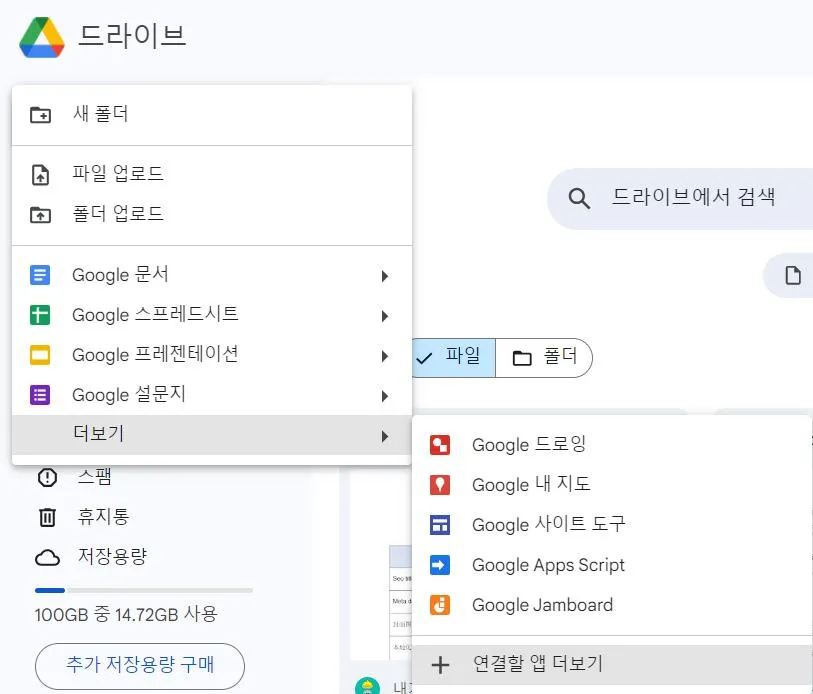This screenshot has height=694, width=813.
Task: Click the orange Google Jamboard icon
Action: tap(440, 605)
